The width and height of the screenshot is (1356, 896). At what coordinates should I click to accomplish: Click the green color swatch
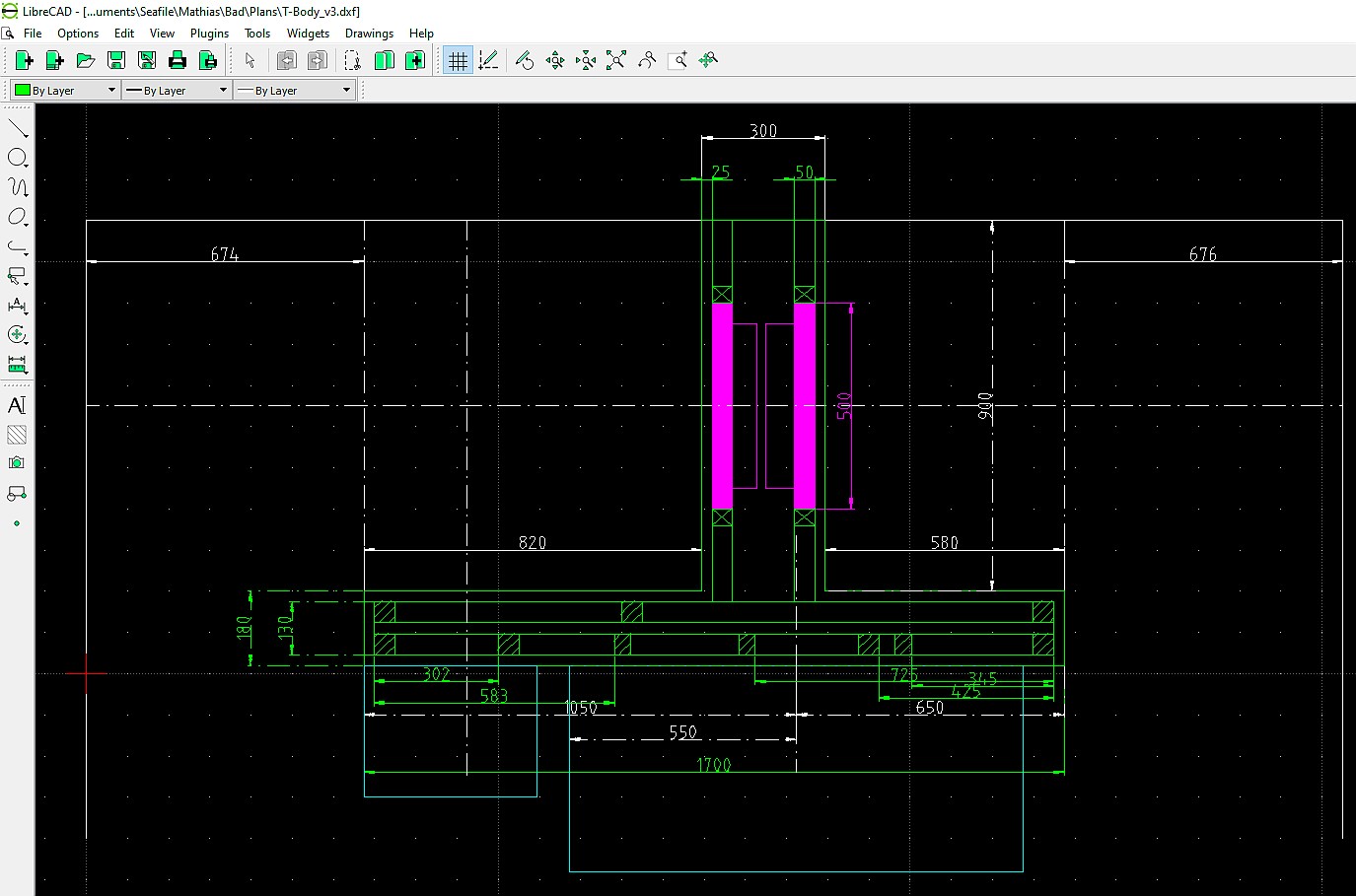click(x=22, y=90)
